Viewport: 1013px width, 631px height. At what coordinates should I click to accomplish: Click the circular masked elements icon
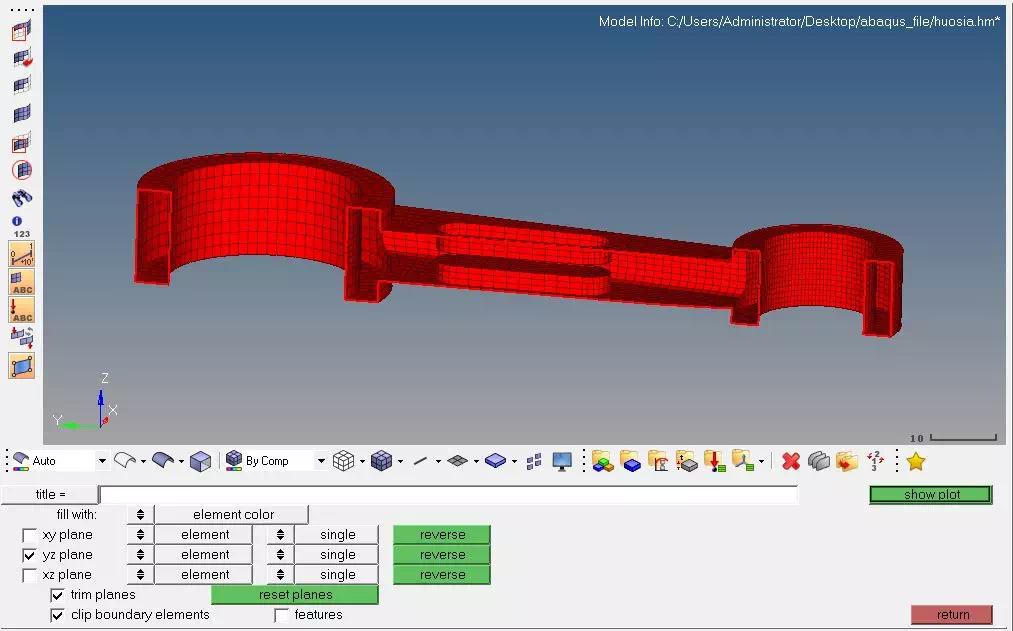pyautogui.click(x=22, y=170)
